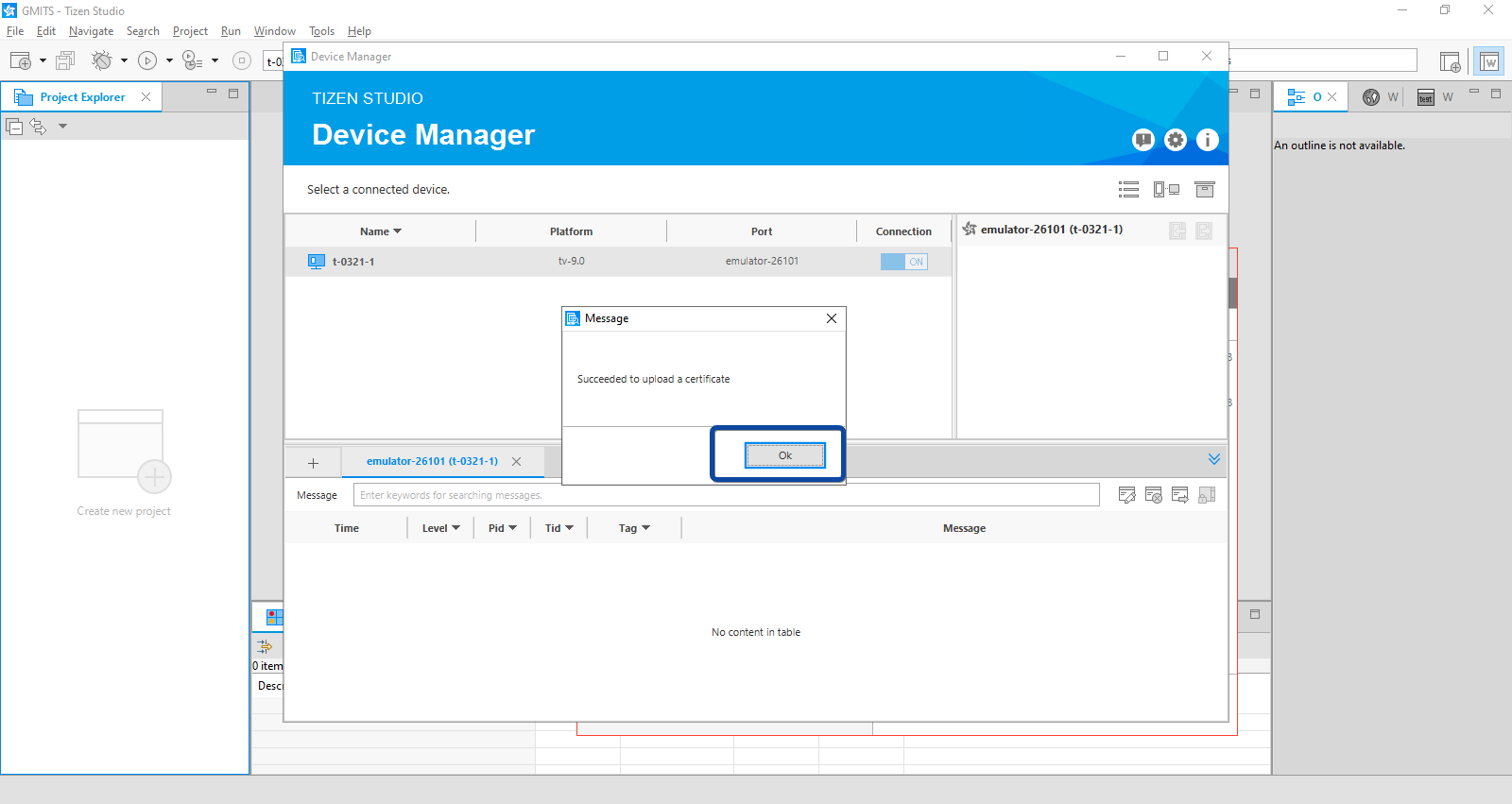
Task: Open the Tools menu
Action: coord(321,31)
